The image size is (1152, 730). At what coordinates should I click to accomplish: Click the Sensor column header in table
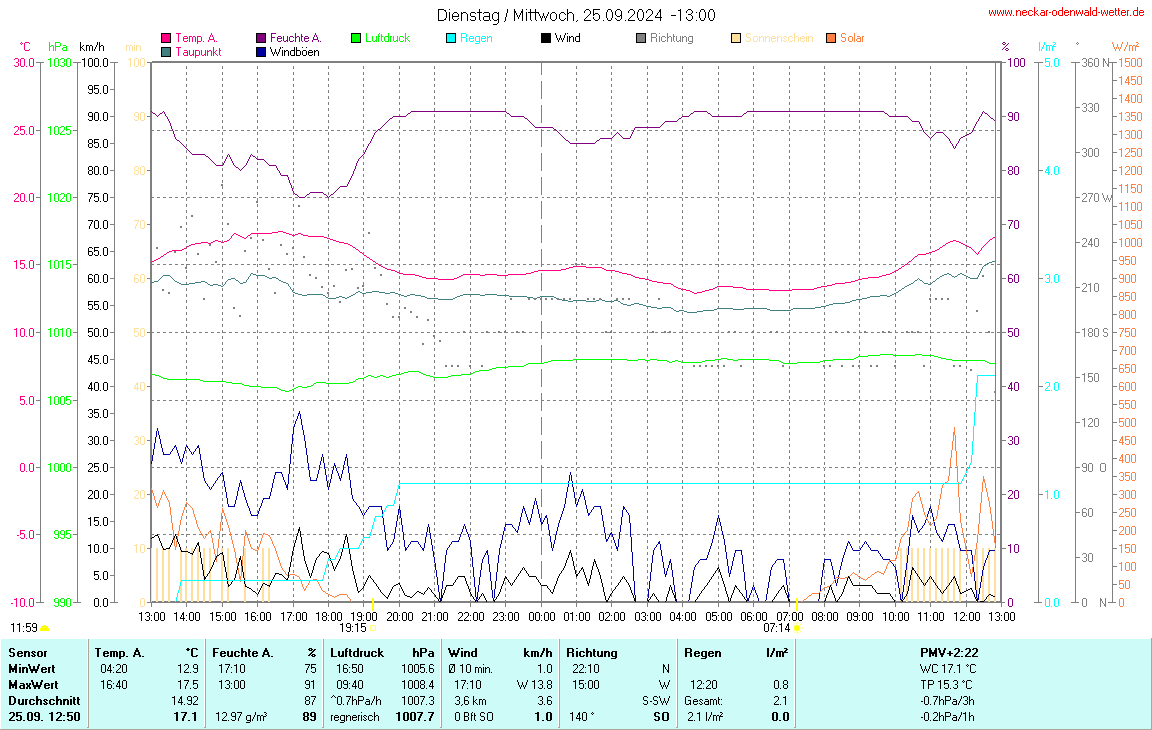coord(28,652)
